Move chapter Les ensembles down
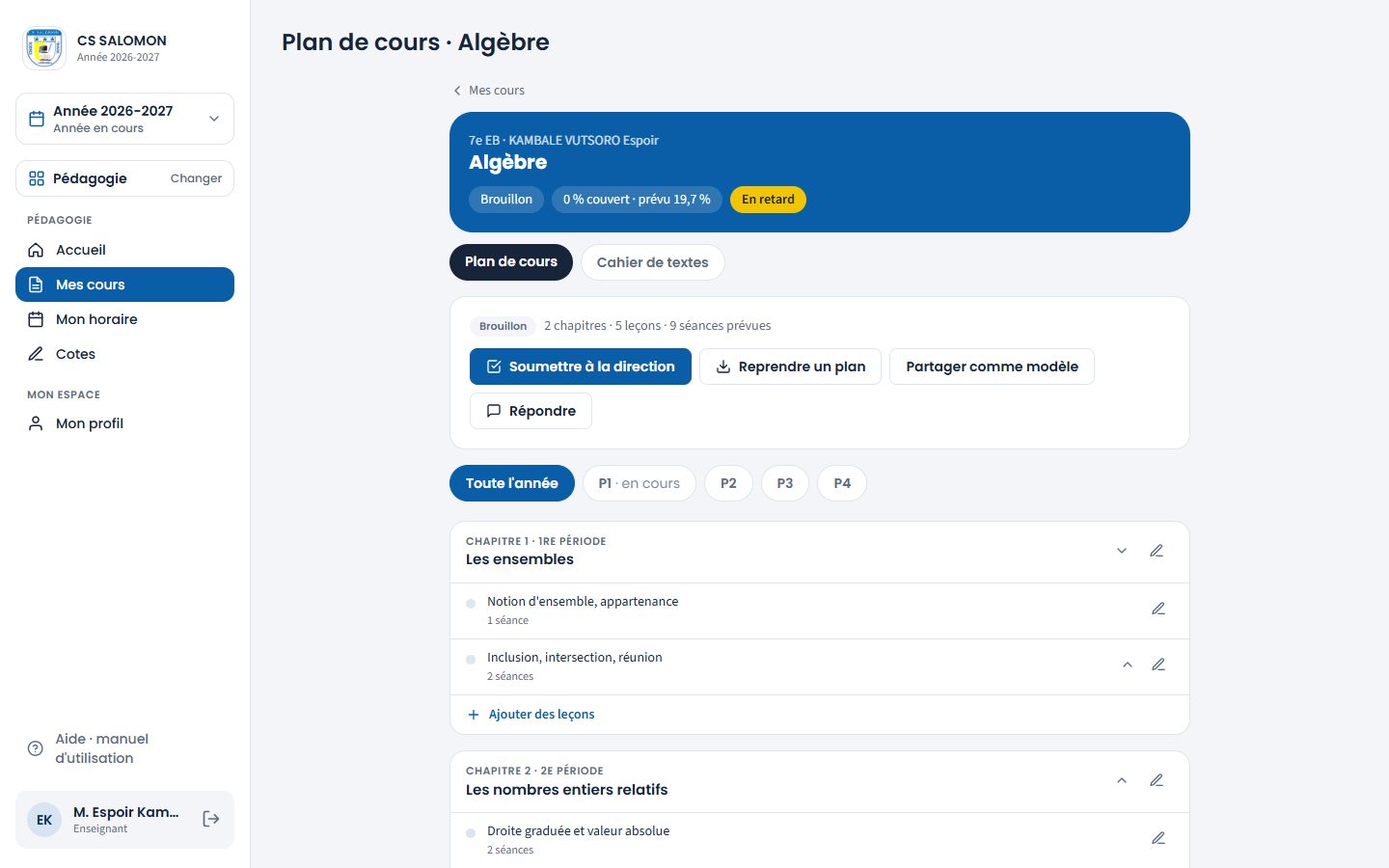The height and width of the screenshot is (868, 1389). pos(1122,551)
